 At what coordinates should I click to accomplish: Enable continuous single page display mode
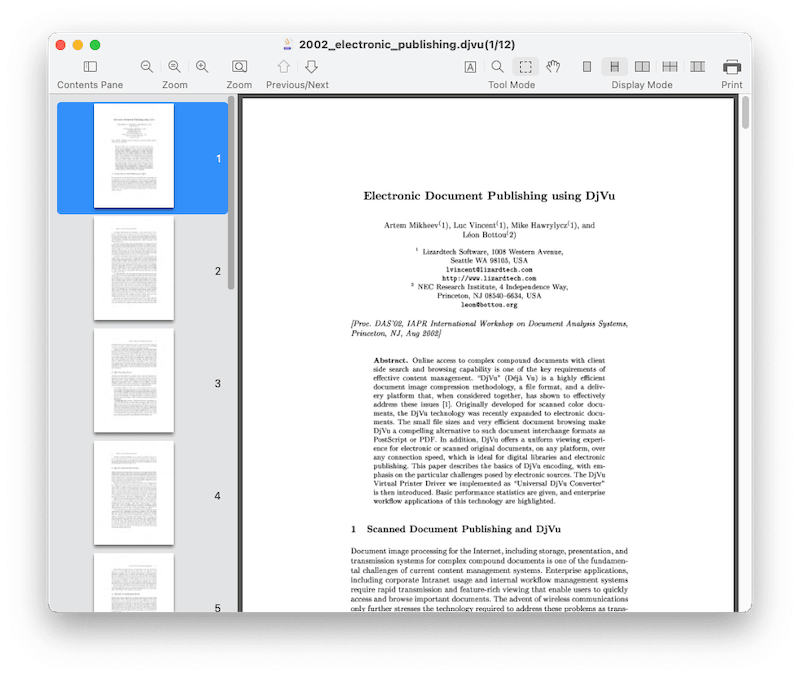point(615,67)
